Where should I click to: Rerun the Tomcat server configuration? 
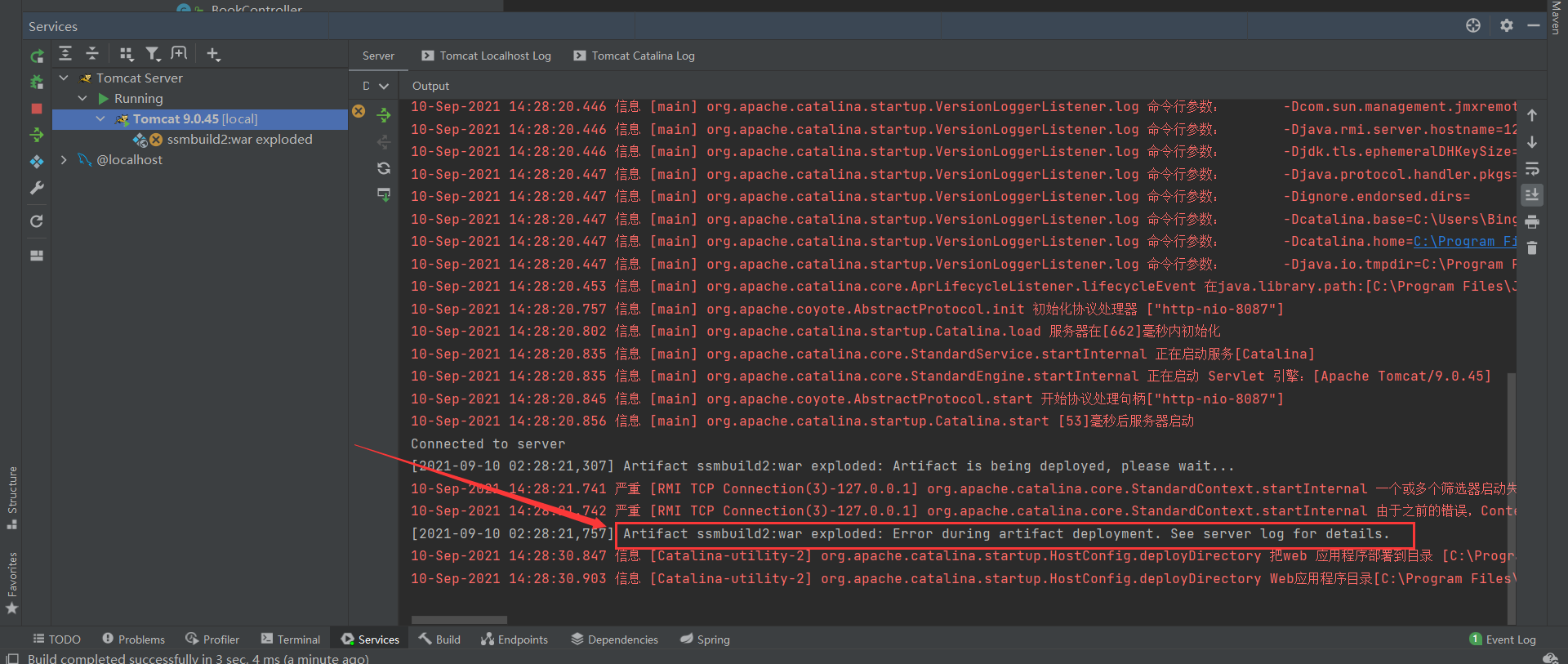(37, 56)
